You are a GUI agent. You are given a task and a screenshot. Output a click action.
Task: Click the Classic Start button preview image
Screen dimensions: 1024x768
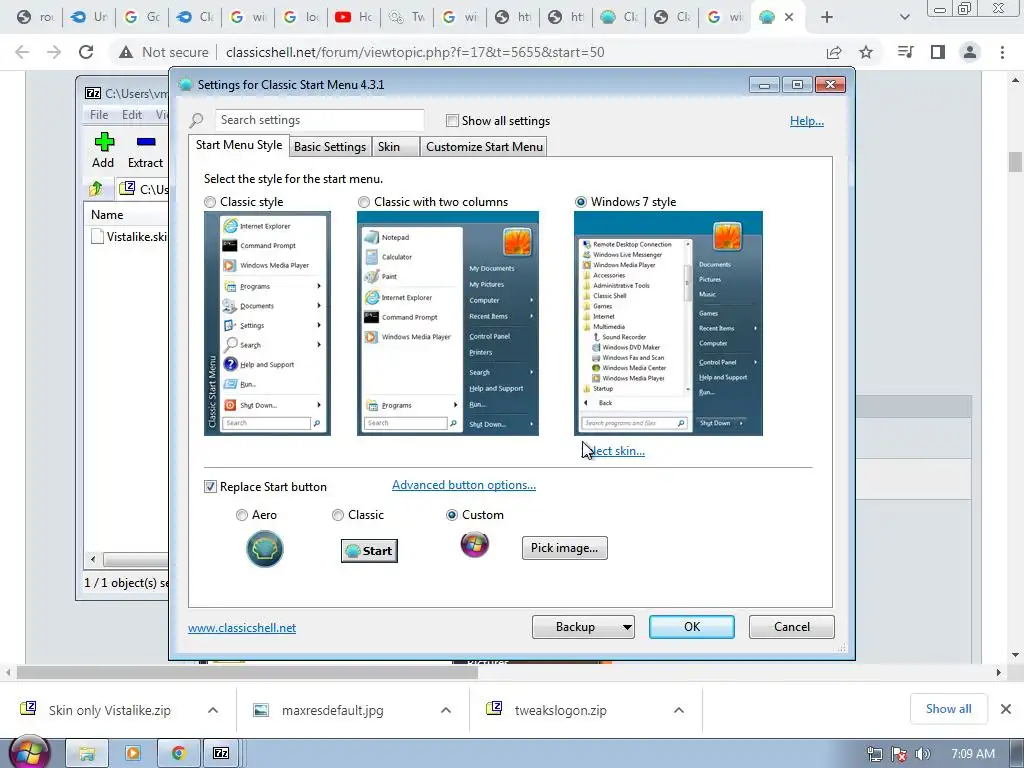point(369,551)
